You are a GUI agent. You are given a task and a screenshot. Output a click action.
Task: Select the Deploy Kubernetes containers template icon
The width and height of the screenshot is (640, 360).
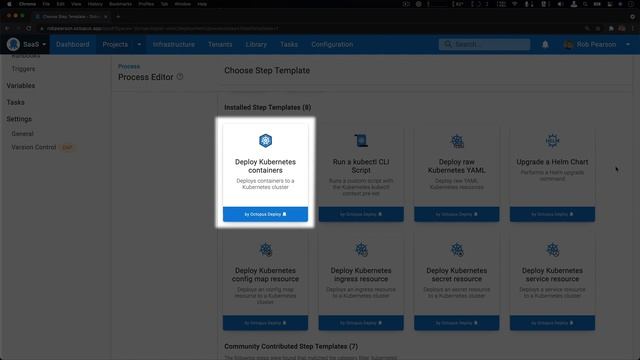pyautogui.click(x=265, y=141)
